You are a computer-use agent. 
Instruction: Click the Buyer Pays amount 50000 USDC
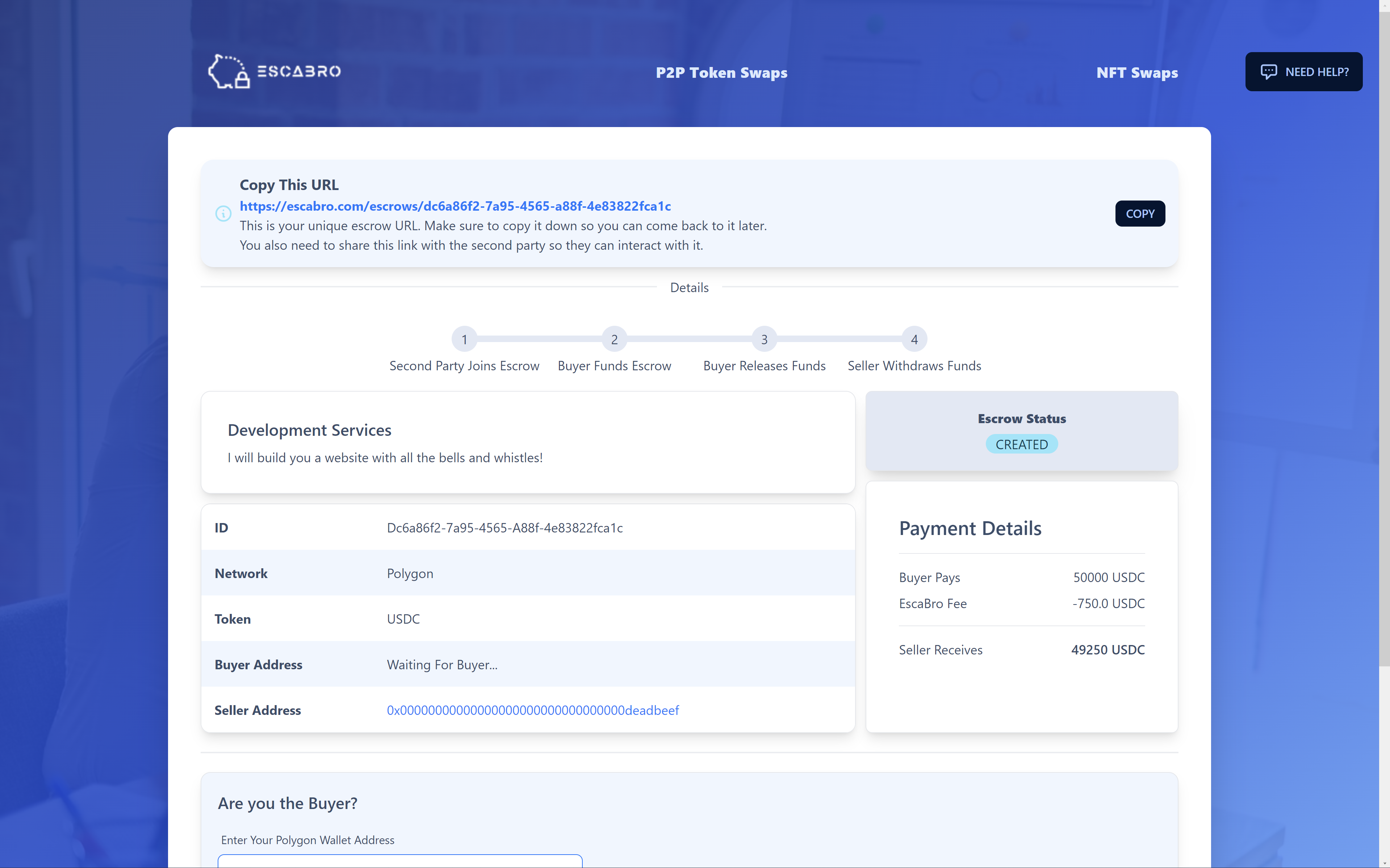coord(1109,577)
